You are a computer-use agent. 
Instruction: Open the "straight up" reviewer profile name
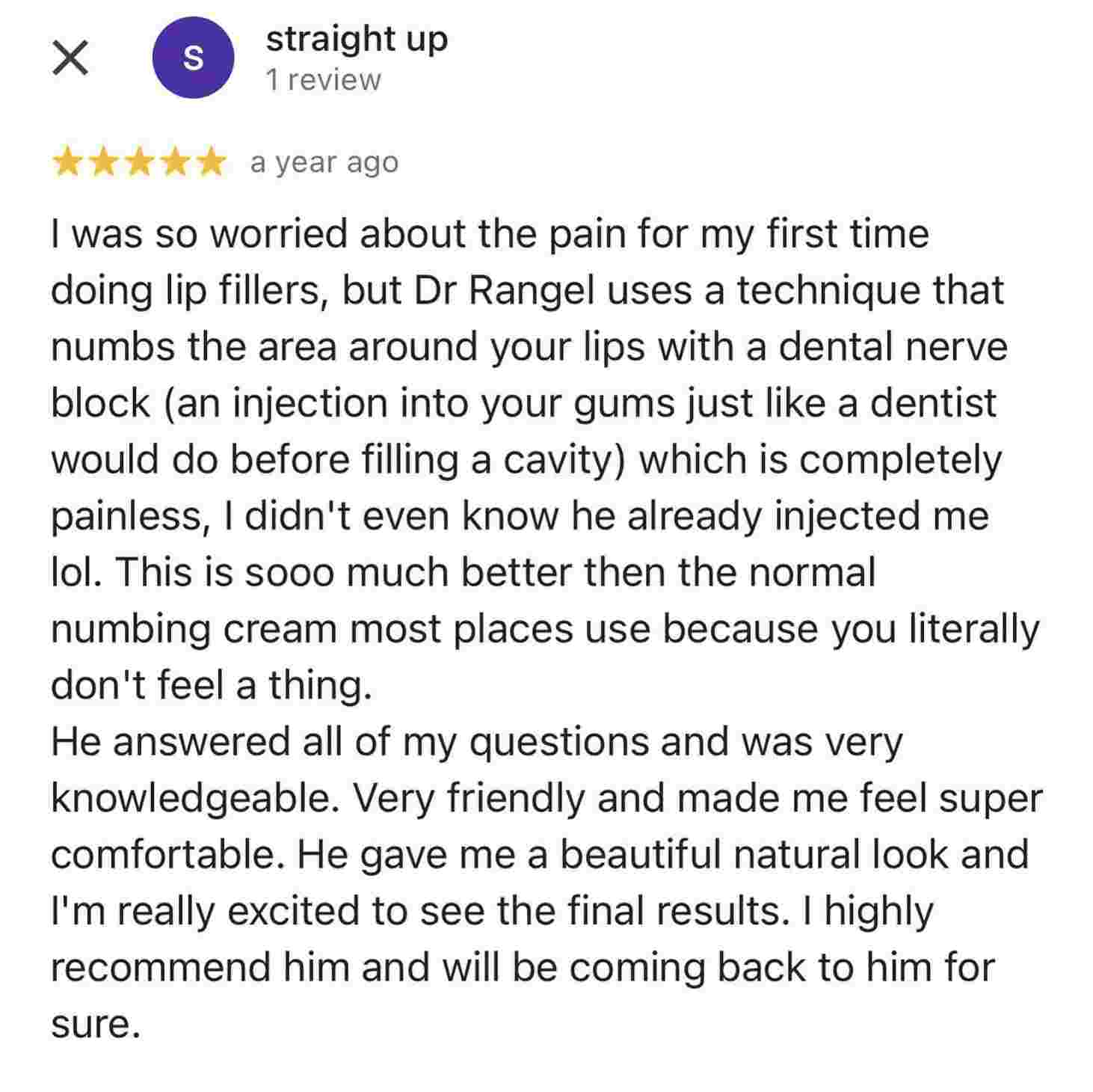[357, 39]
